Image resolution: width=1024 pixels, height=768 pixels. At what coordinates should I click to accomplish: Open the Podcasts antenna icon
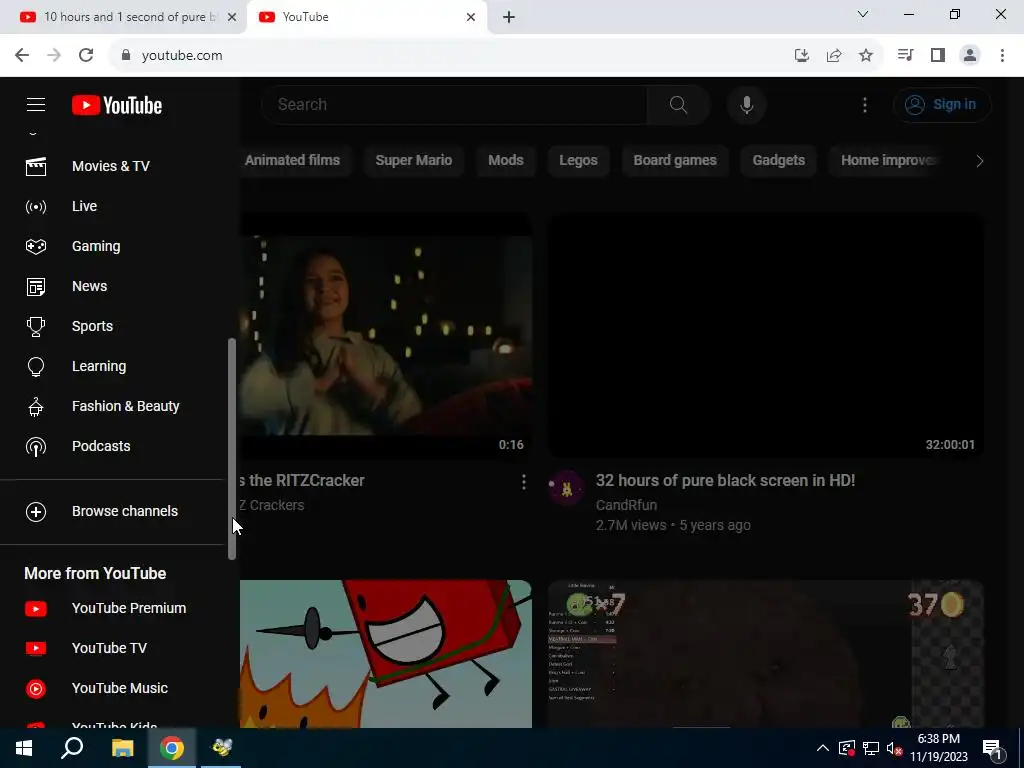(36, 447)
